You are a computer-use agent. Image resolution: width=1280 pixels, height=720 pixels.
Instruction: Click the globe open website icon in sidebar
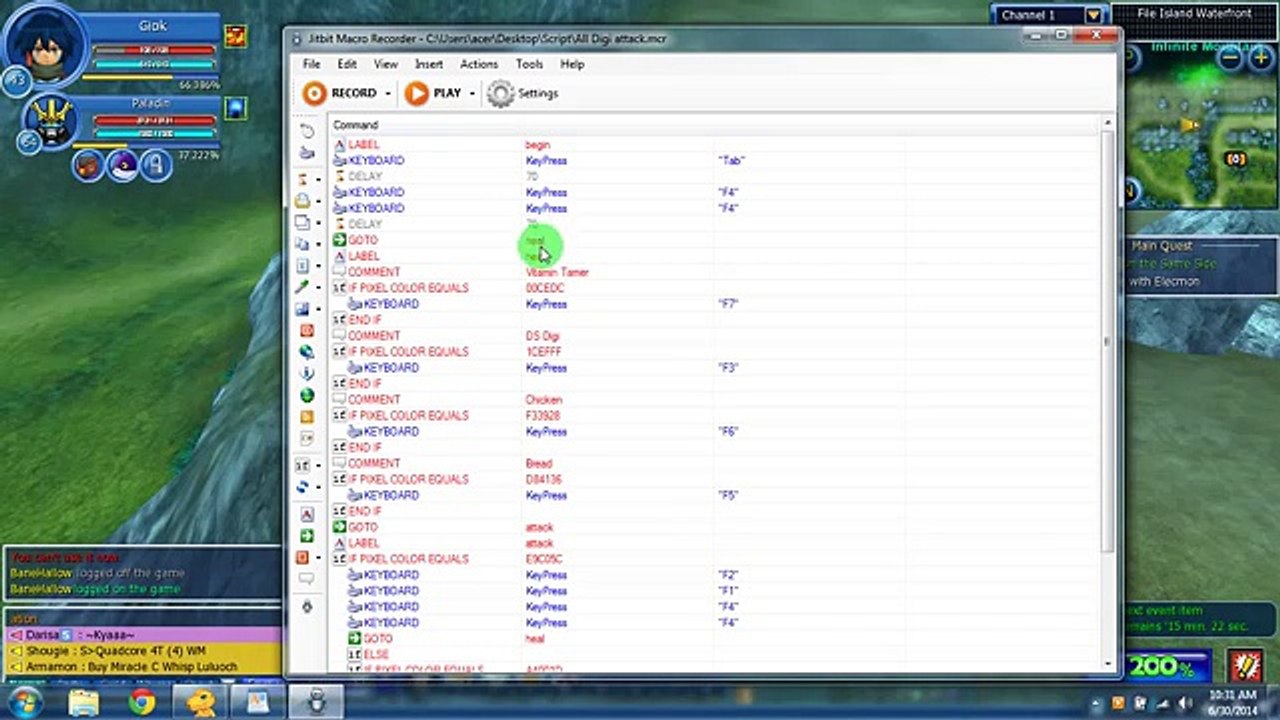(307, 352)
